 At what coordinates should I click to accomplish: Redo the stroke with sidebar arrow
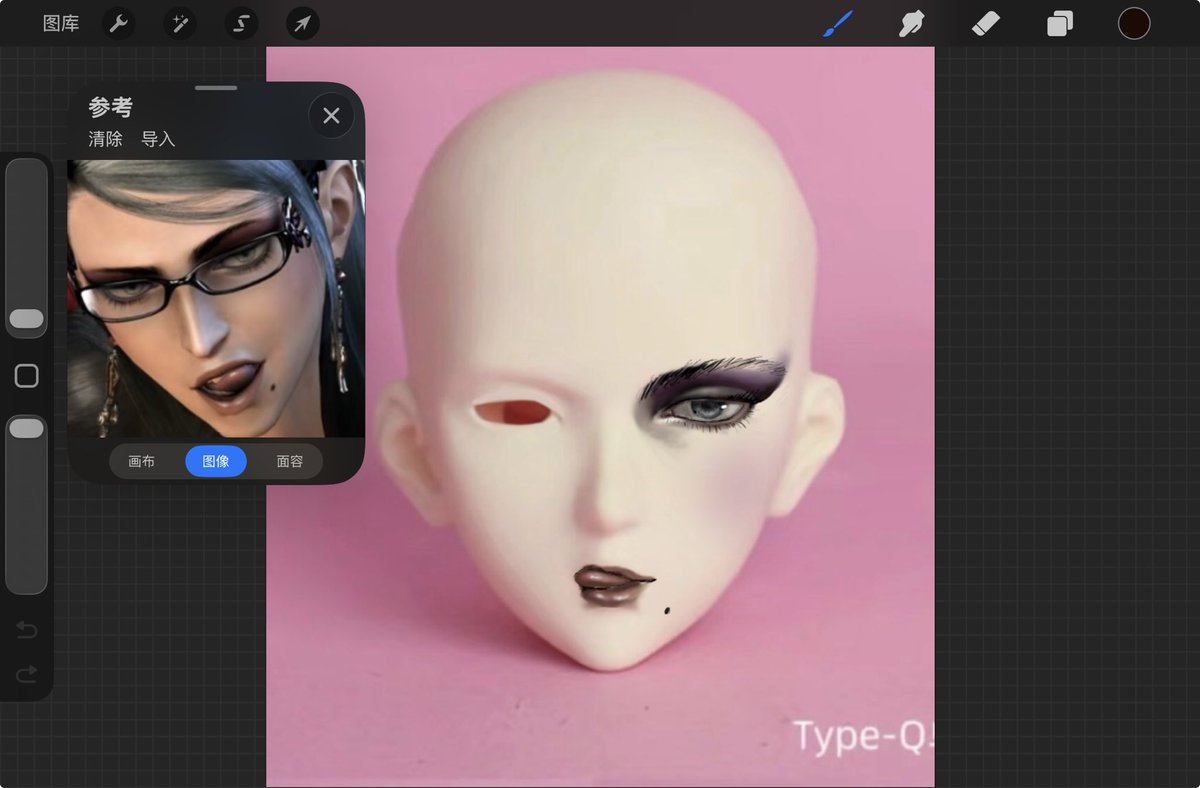point(26,674)
